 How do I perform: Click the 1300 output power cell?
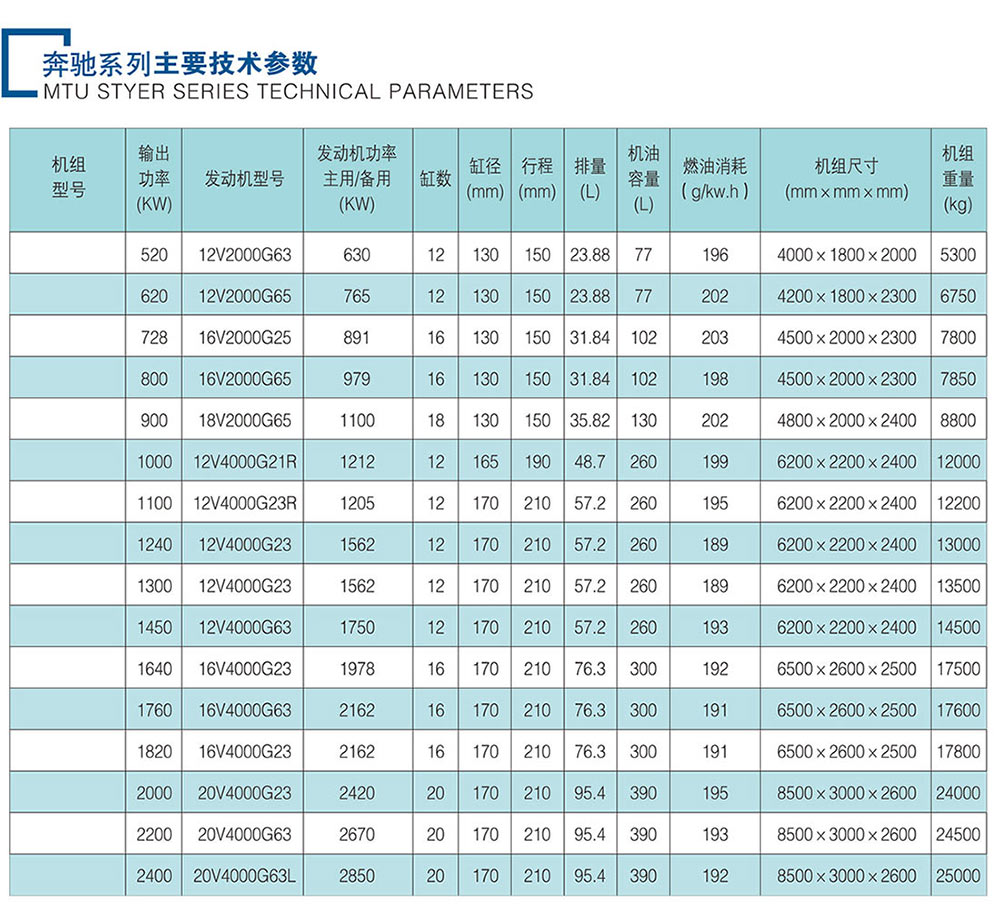(154, 586)
